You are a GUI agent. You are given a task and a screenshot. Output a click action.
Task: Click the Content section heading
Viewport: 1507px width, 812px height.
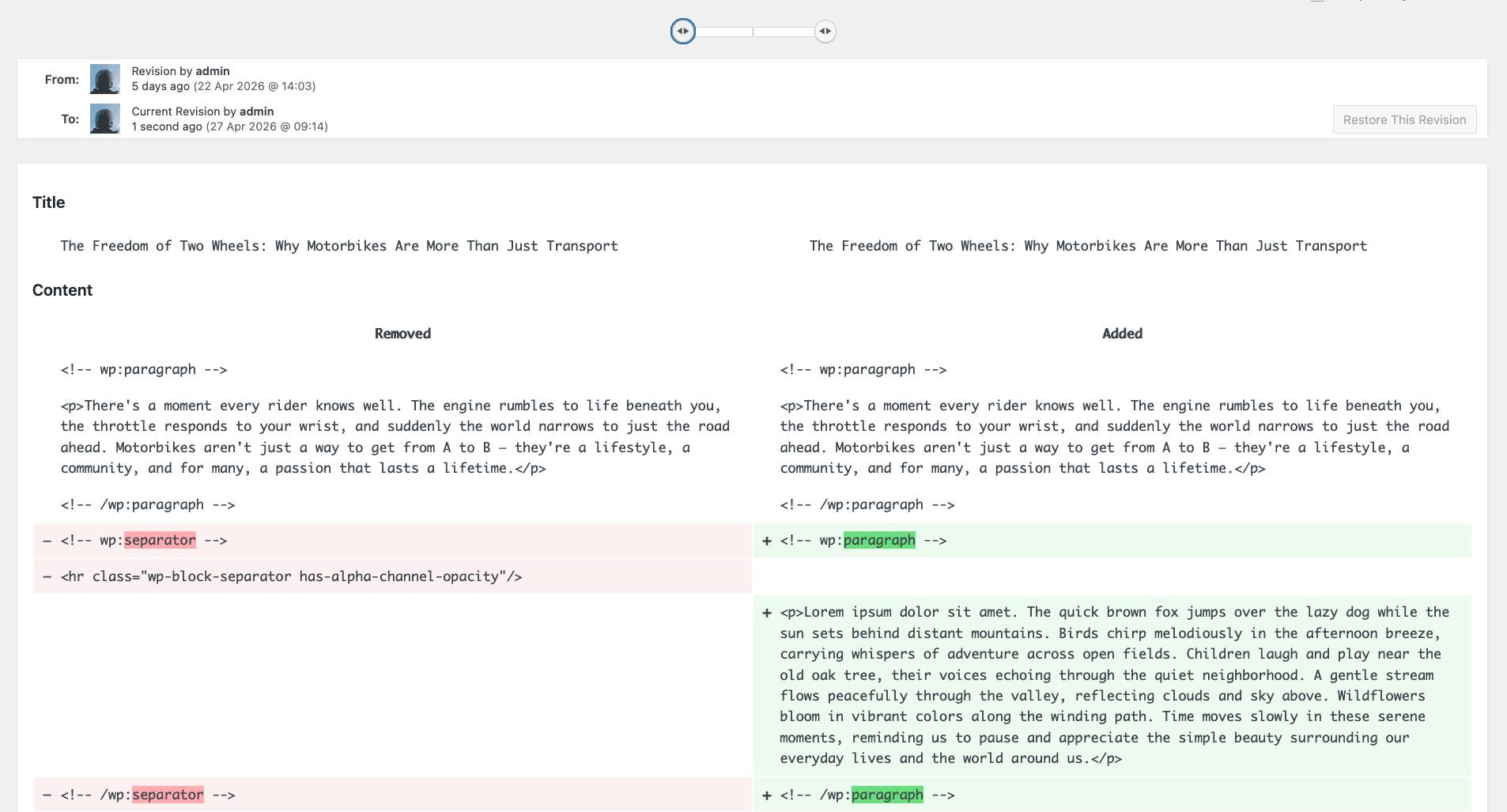point(62,290)
